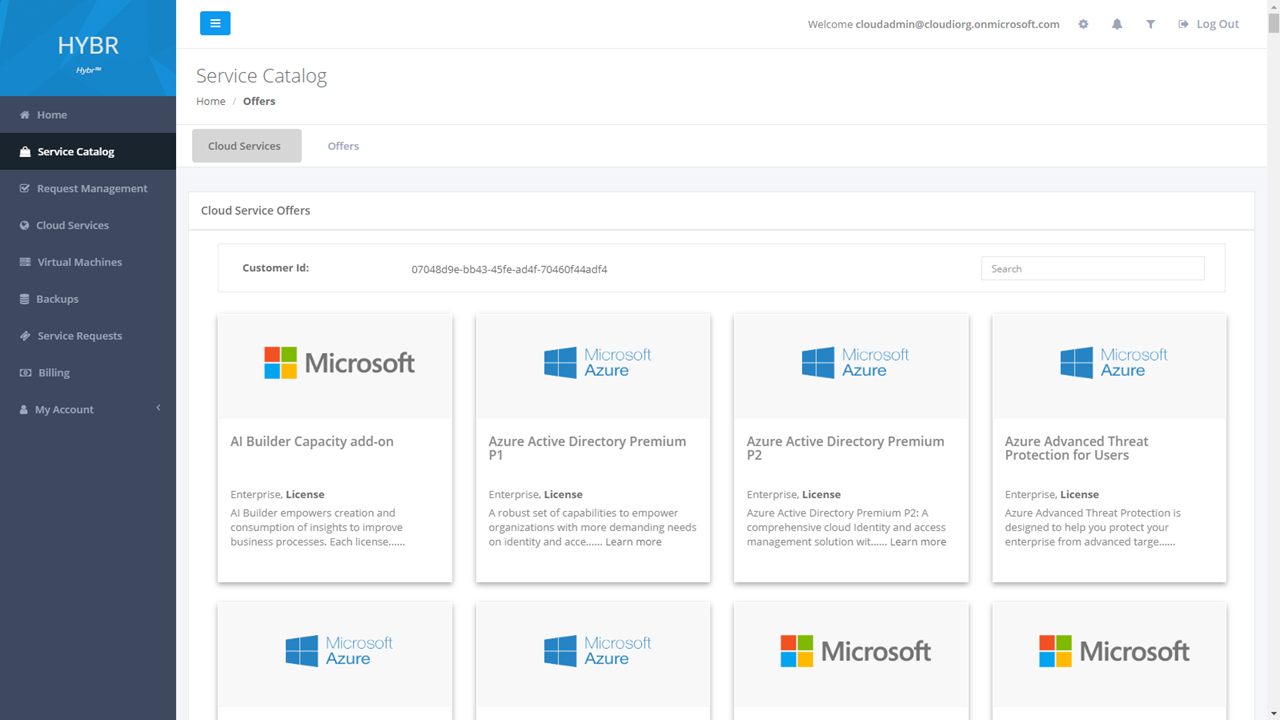This screenshot has height=720, width=1280.
Task: Click the Customer Id label
Action: pyautogui.click(x=275, y=268)
